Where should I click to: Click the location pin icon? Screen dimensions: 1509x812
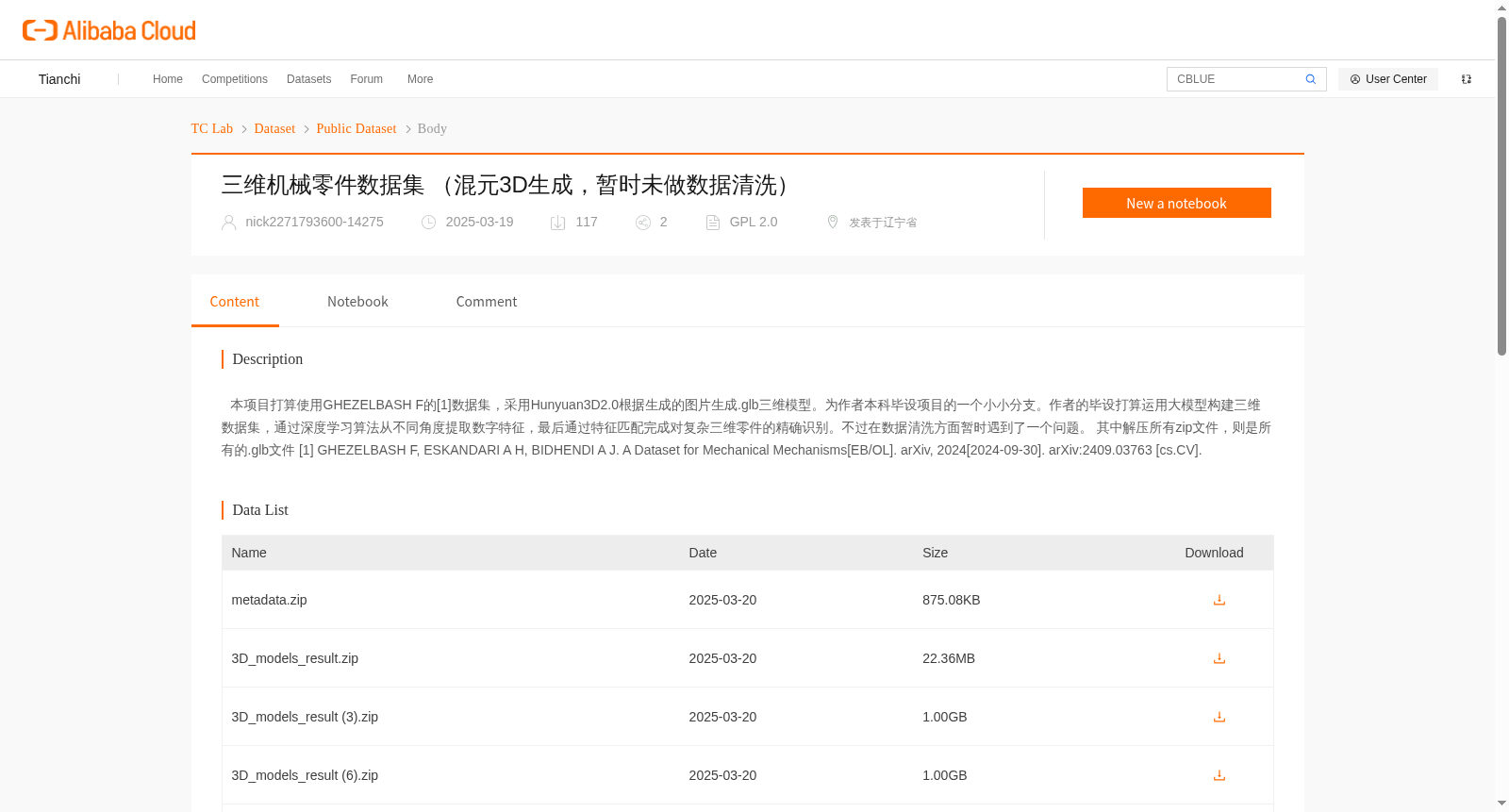click(x=833, y=222)
